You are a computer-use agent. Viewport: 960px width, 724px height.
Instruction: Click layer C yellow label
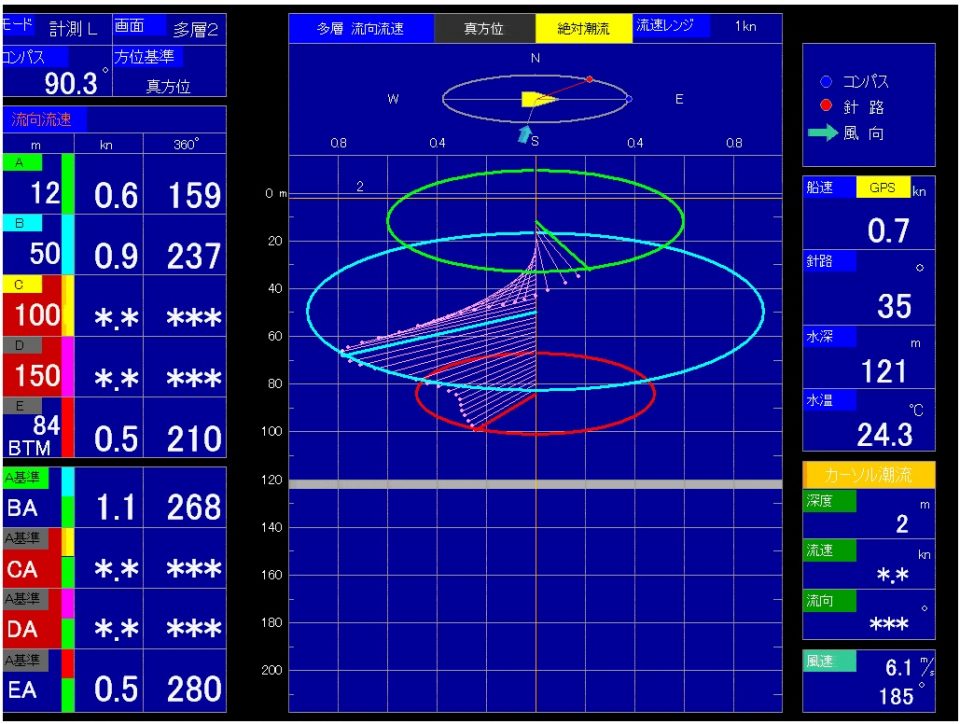tap(22, 284)
